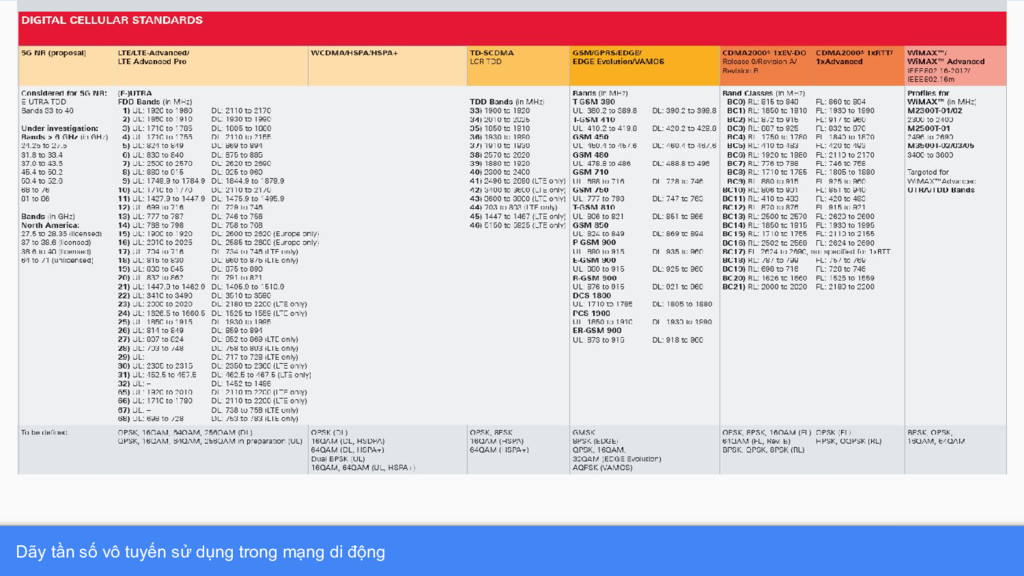Select the PCS 1900 band heading

tap(591, 313)
